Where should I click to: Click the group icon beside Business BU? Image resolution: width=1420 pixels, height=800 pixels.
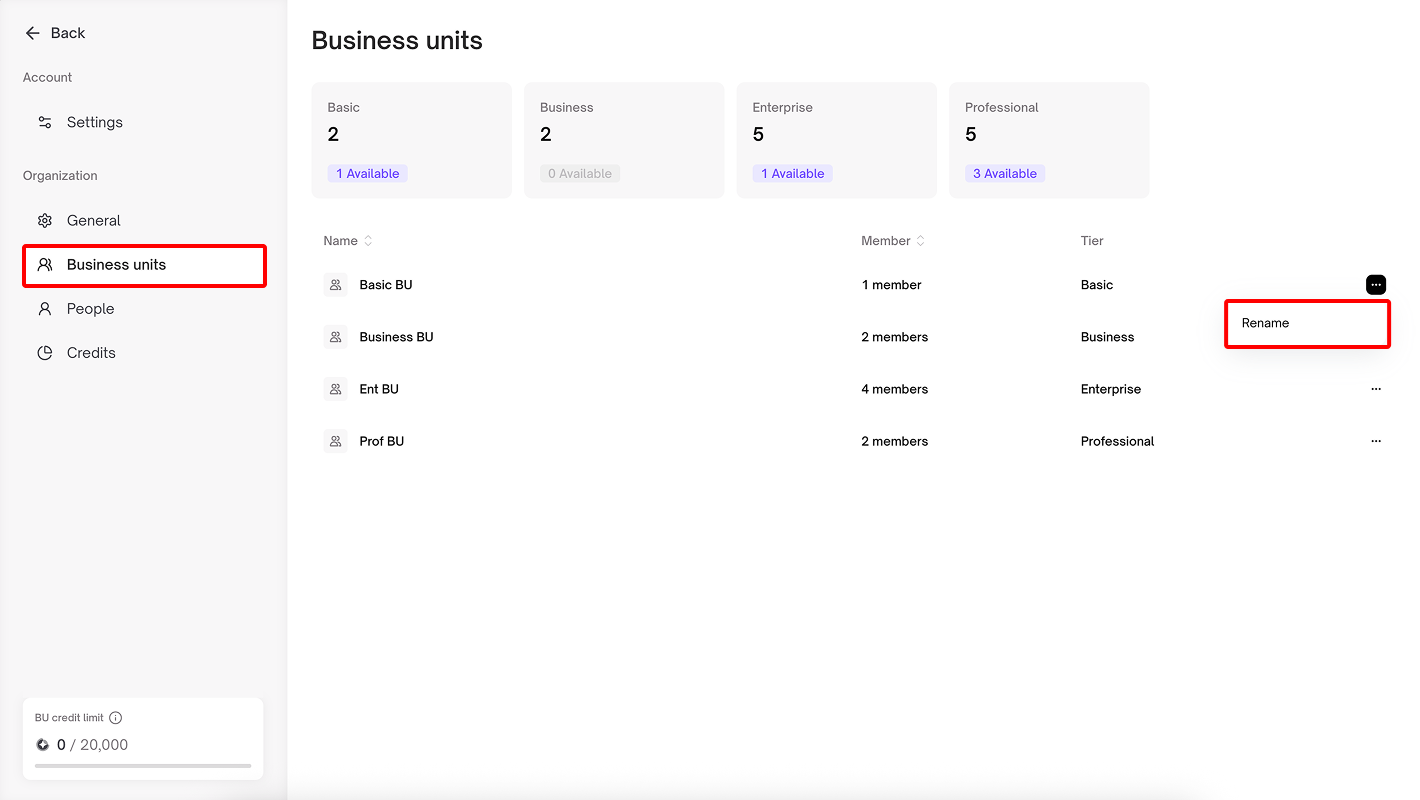pos(335,337)
